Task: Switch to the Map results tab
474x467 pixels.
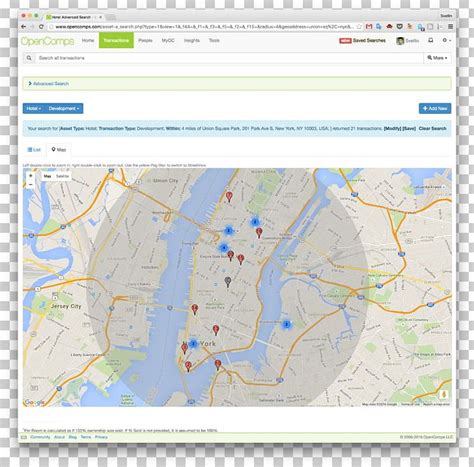Action: [x=59, y=150]
